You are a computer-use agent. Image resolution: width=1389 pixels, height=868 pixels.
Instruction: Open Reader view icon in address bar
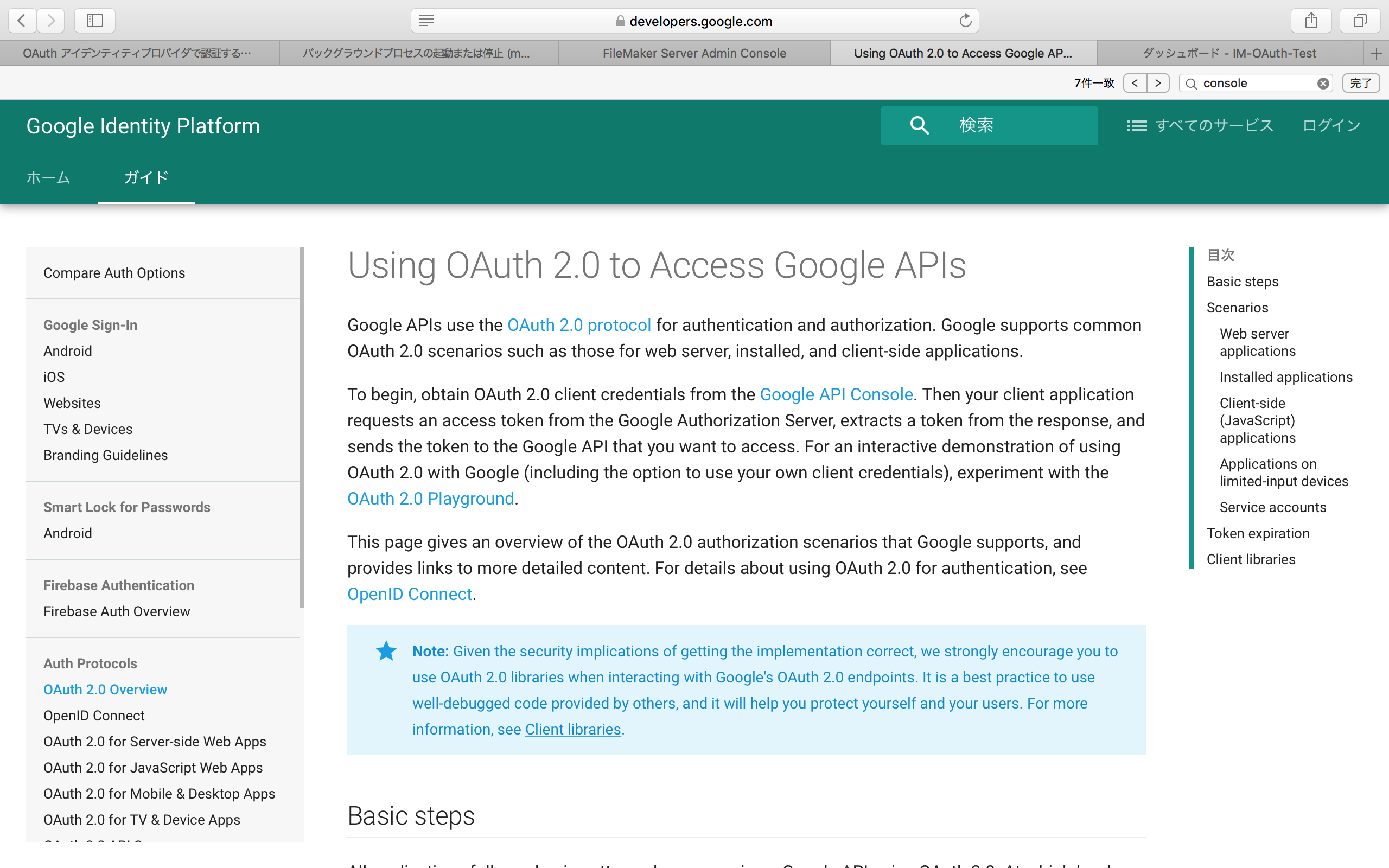tap(426, 21)
